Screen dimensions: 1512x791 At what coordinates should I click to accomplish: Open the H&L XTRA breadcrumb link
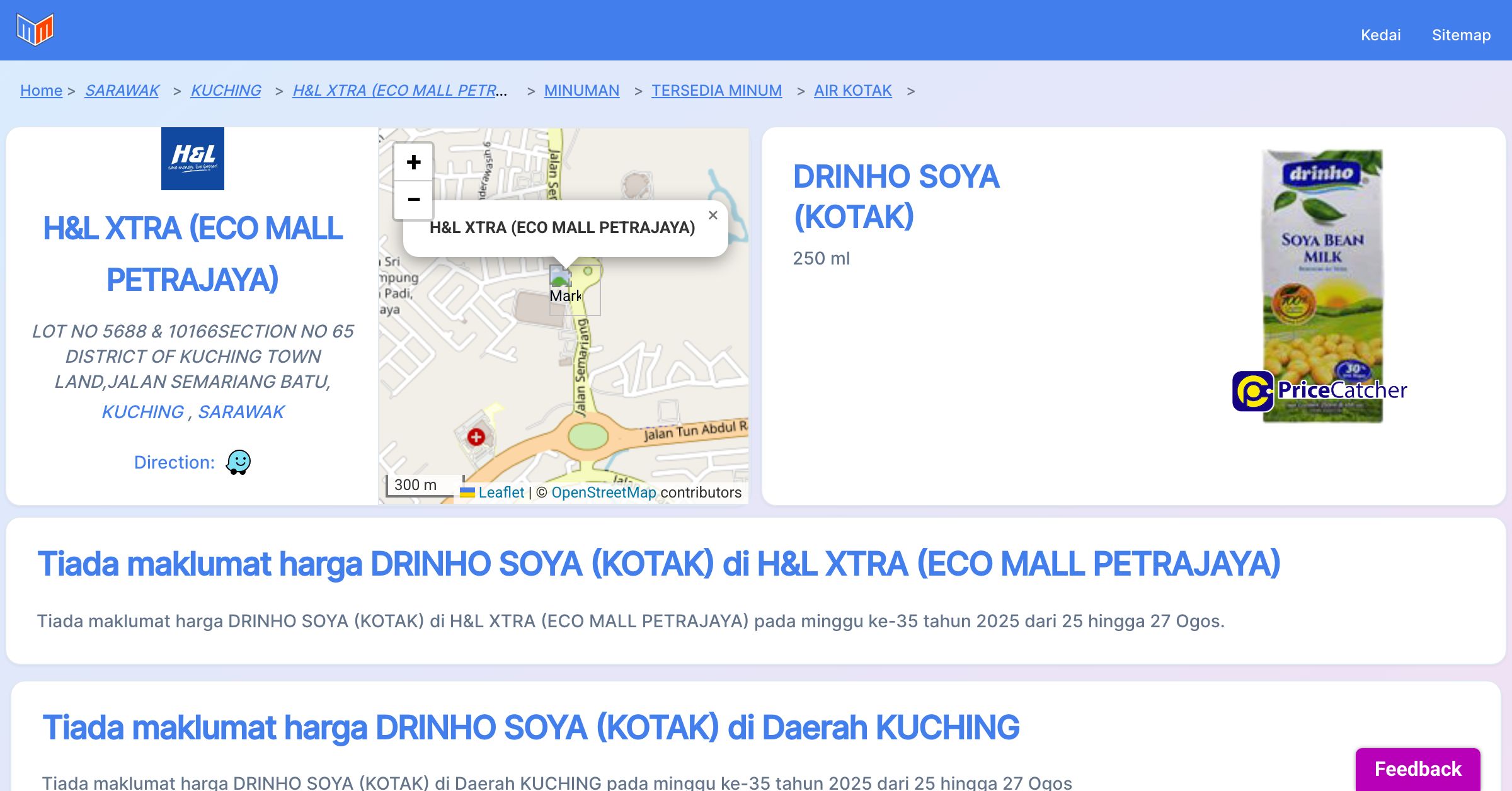pyautogui.click(x=400, y=91)
